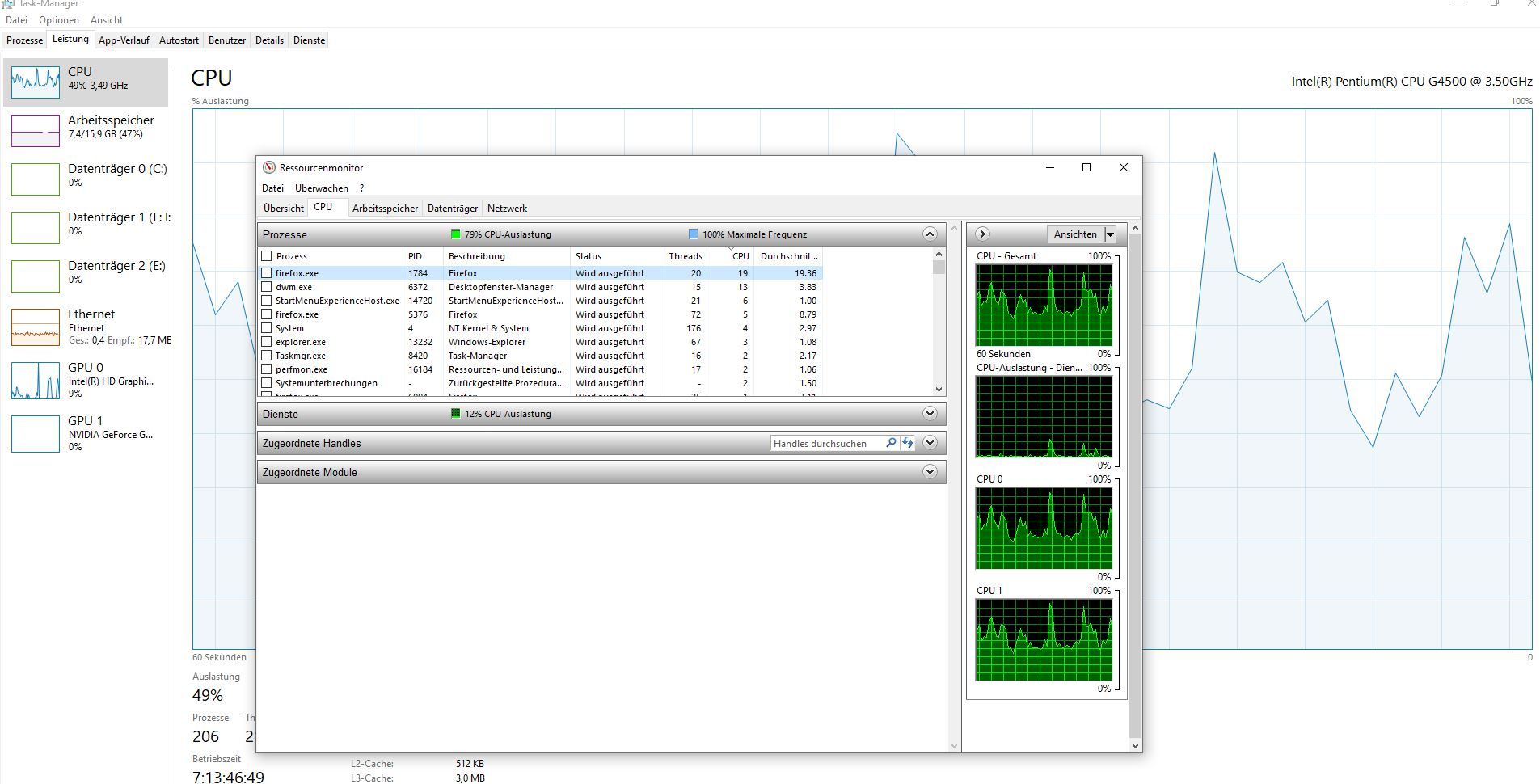The image size is (1540, 784).
Task: Open Task-Manager App-Verlauf tab
Action: pyautogui.click(x=124, y=40)
